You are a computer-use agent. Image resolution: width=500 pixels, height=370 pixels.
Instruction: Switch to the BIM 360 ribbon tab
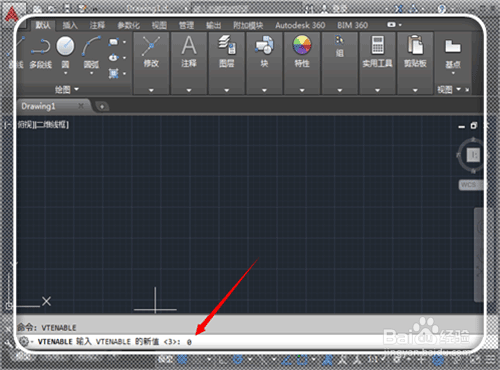[x=352, y=25]
